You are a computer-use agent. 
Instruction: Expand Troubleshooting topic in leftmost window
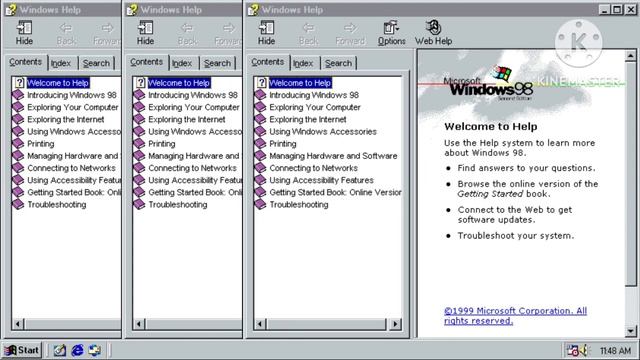coord(57,204)
